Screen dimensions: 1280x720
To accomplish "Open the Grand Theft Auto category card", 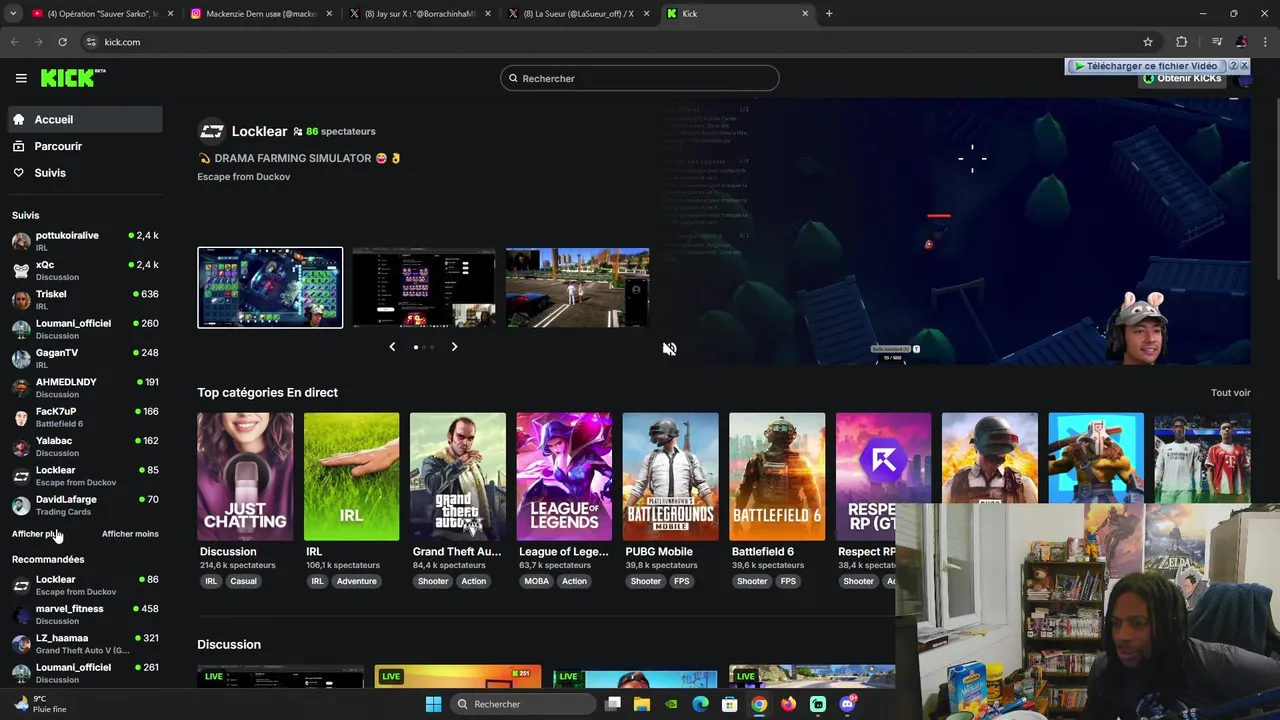I will (458, 477).
